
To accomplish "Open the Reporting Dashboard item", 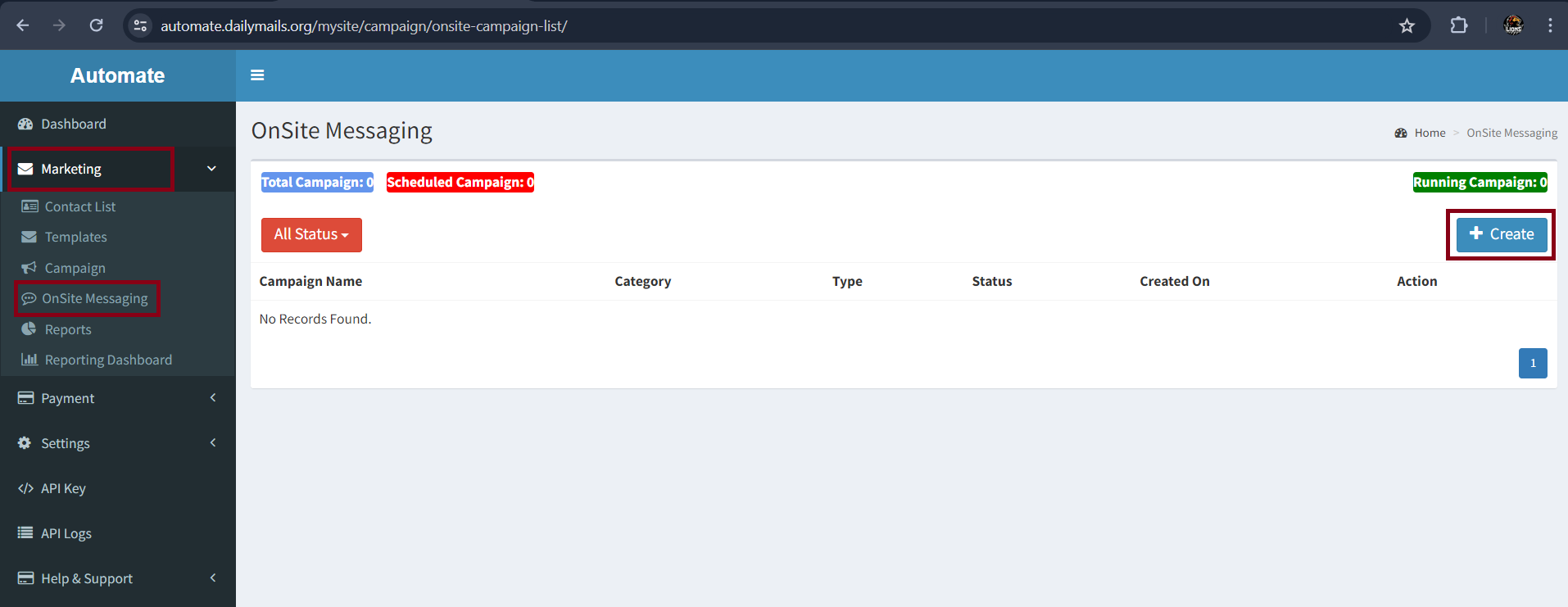I will [x=108, y=360].
